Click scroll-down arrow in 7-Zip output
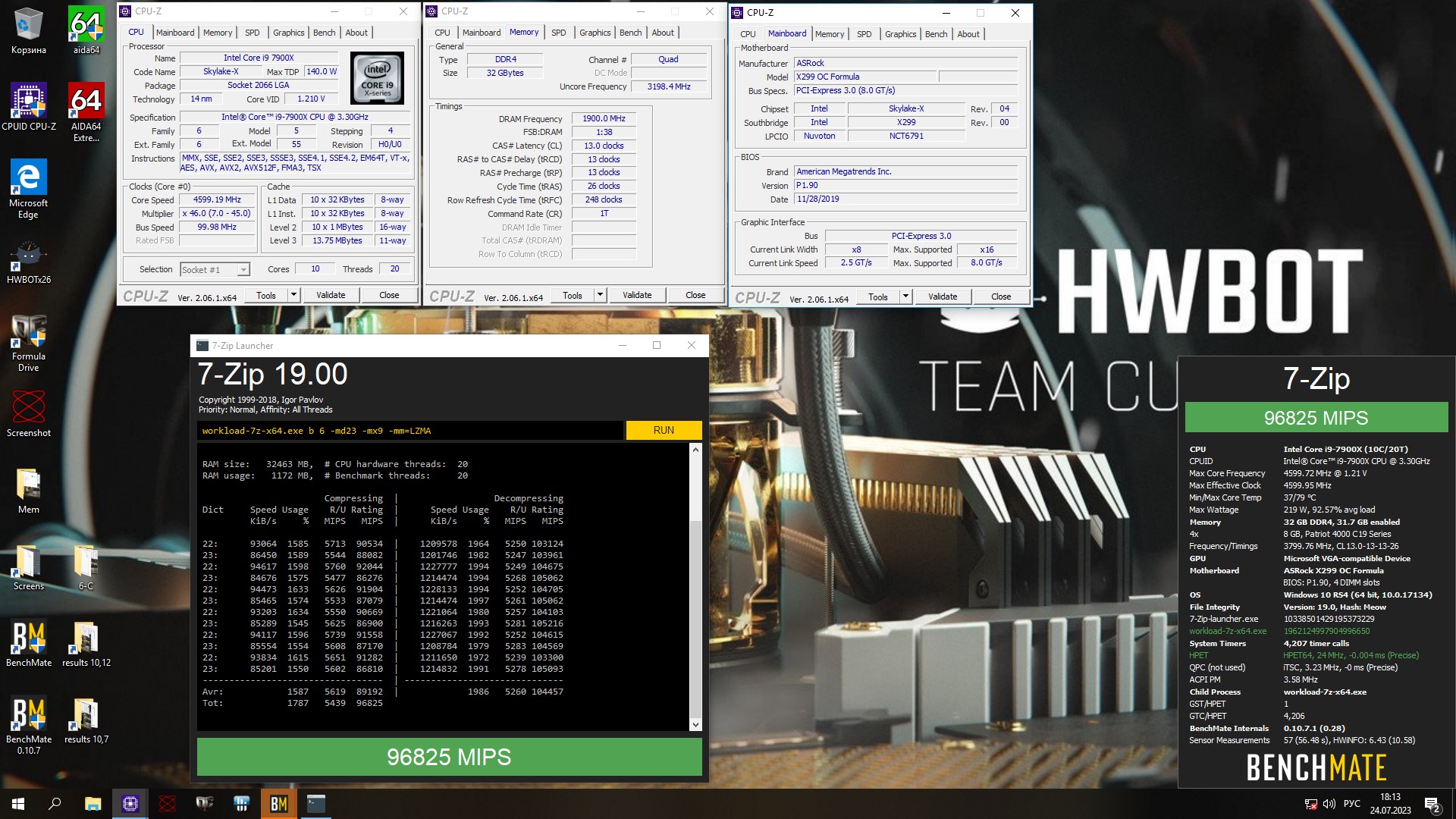 point(695,725)
